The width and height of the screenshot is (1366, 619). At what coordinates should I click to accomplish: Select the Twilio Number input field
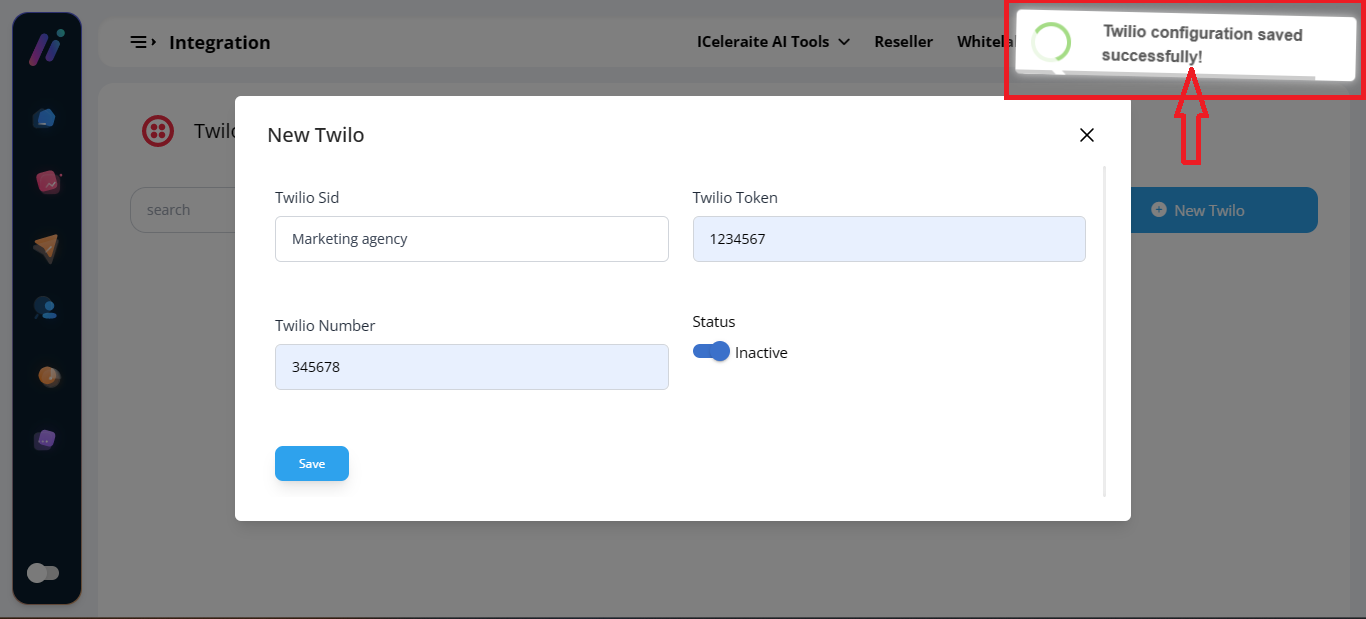click(471, 367)
